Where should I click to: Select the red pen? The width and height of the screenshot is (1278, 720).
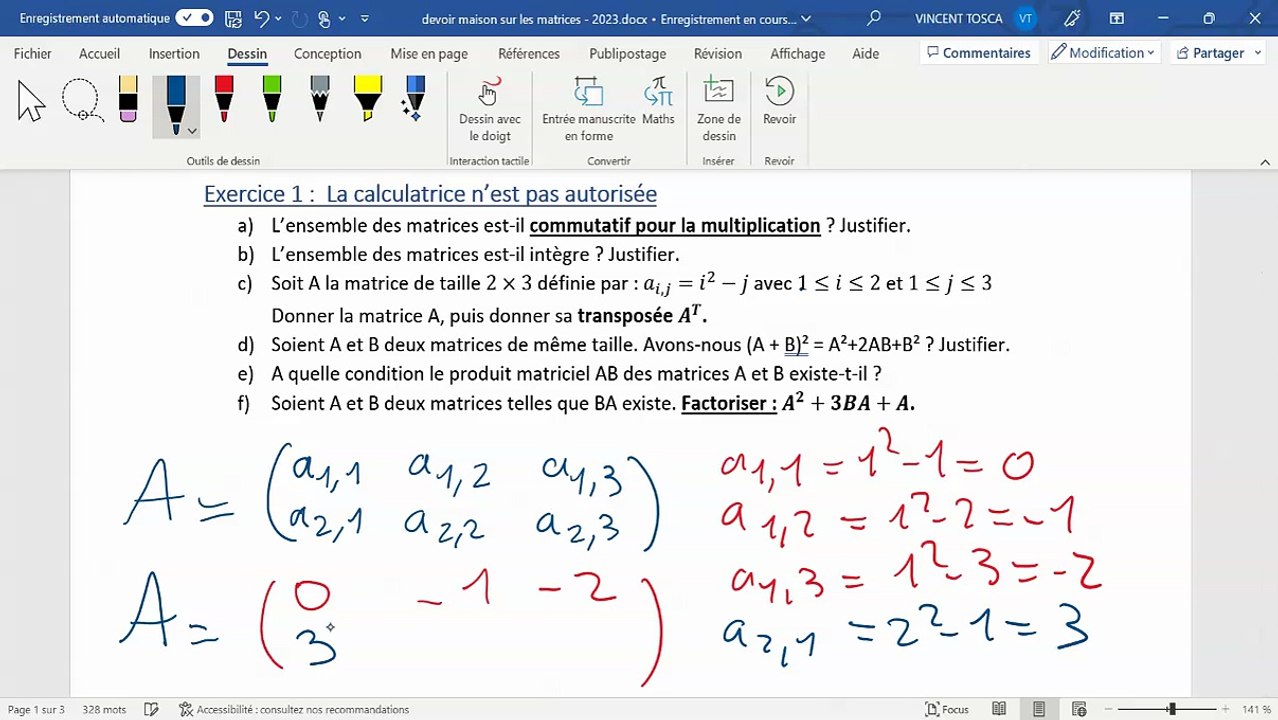[x=224, y=99]
